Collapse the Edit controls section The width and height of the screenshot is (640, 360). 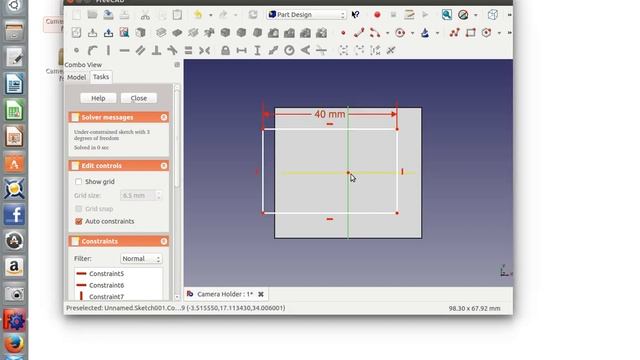point(164,165)
